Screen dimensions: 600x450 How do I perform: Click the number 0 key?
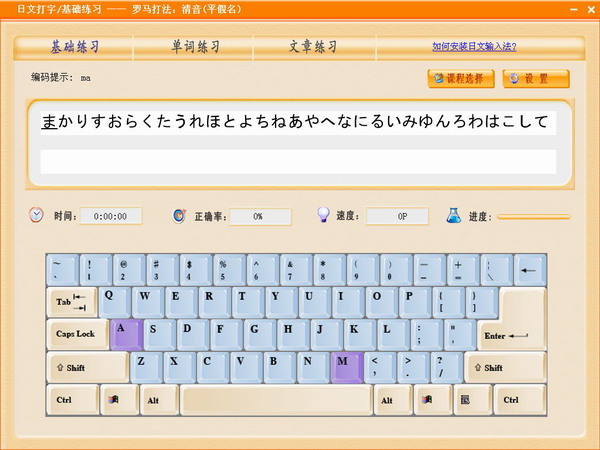click(396, 270)
